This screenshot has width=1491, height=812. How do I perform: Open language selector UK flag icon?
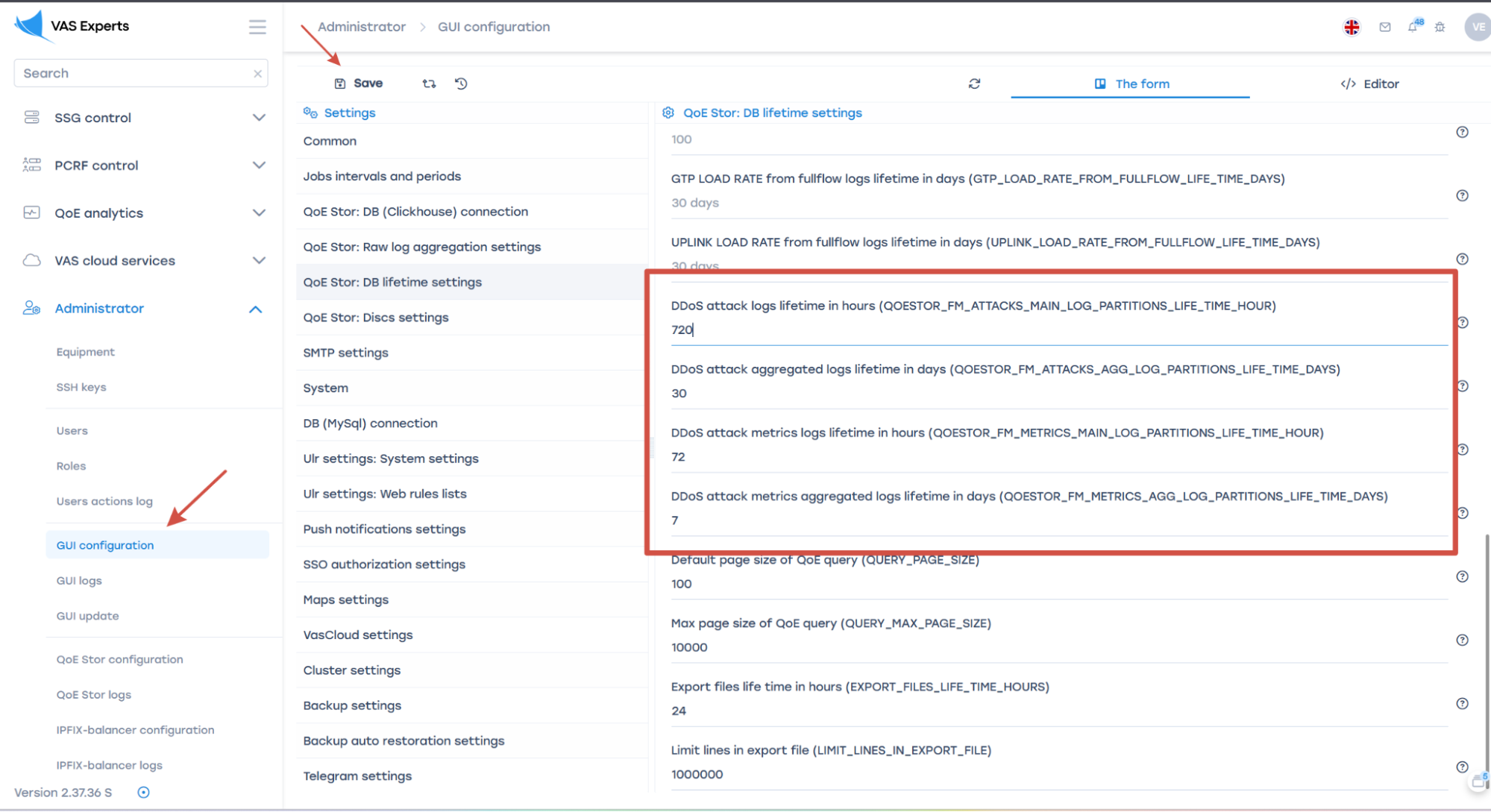pos(1352,27)
